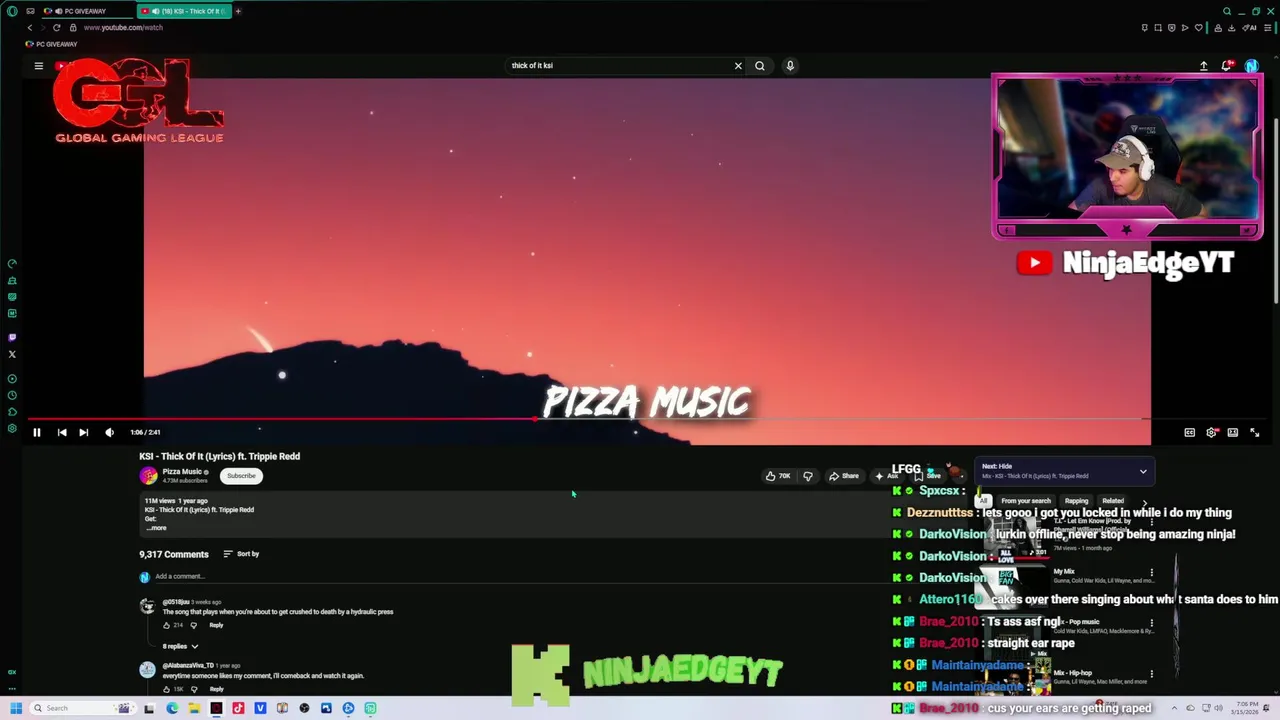This screenshot has height=720, width=1280.
Task: Open options for Mix - Hip-hop suggestion
Action: click(1151, 674)
